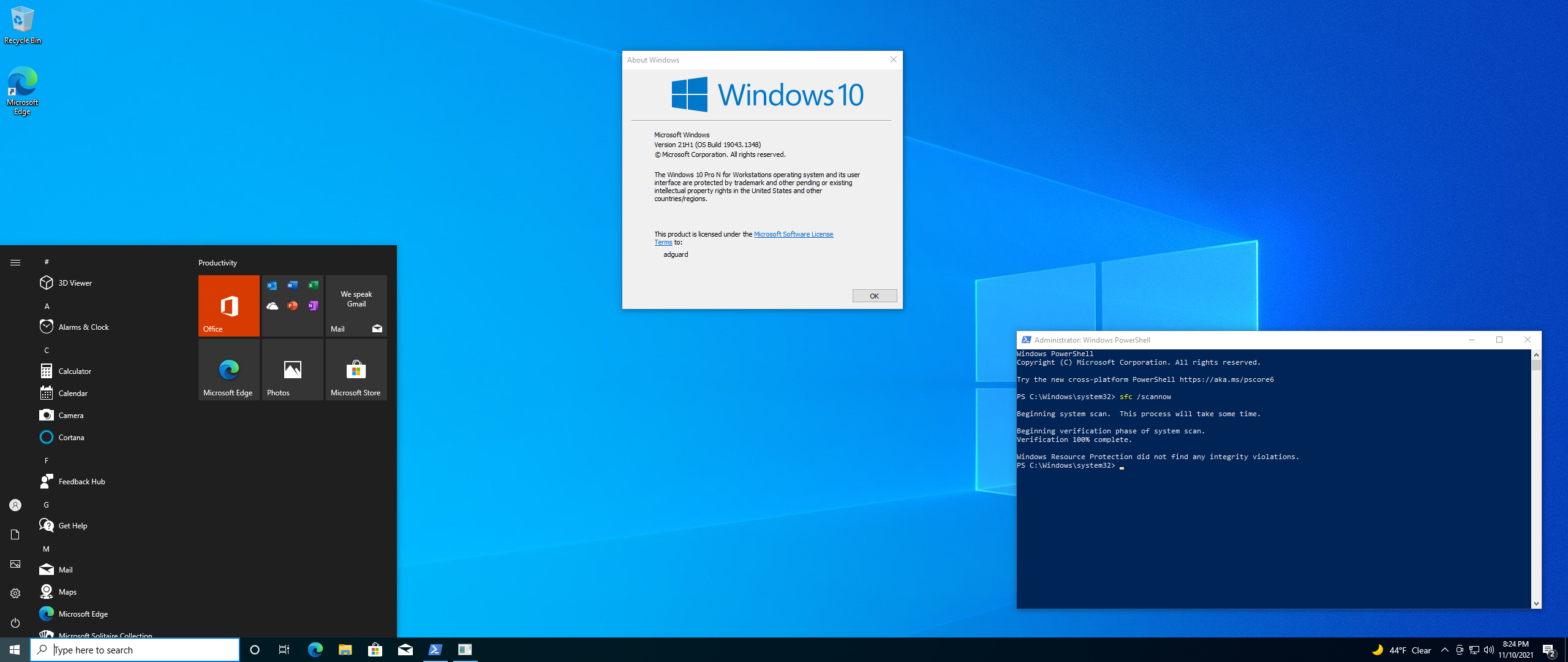The image size is (1568, 662).
Task: Open PowerPoint in Office folder tile
Action: point(293,306)
